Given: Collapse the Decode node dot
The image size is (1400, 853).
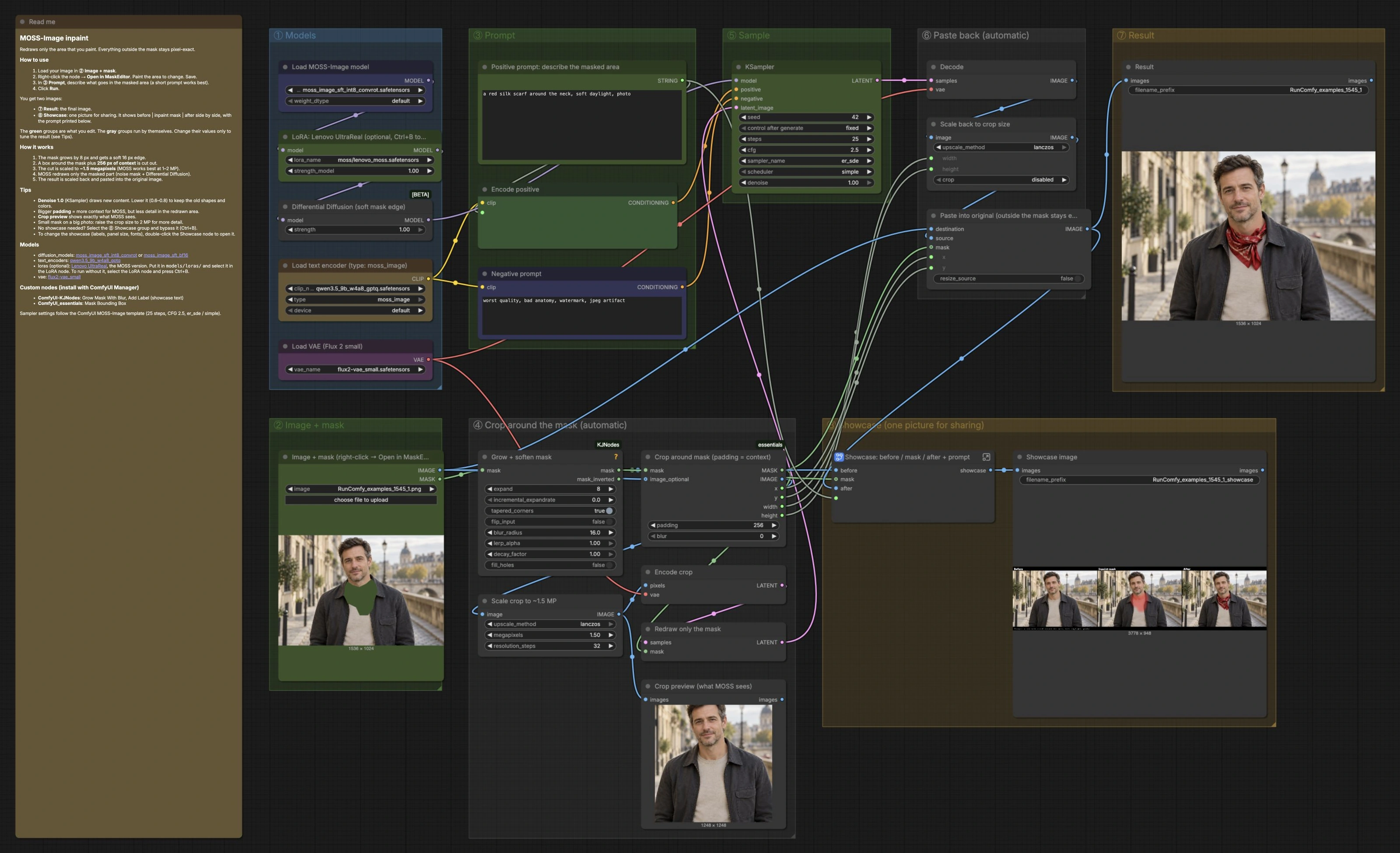Looking at the screenshot, I should coord(933,67).
